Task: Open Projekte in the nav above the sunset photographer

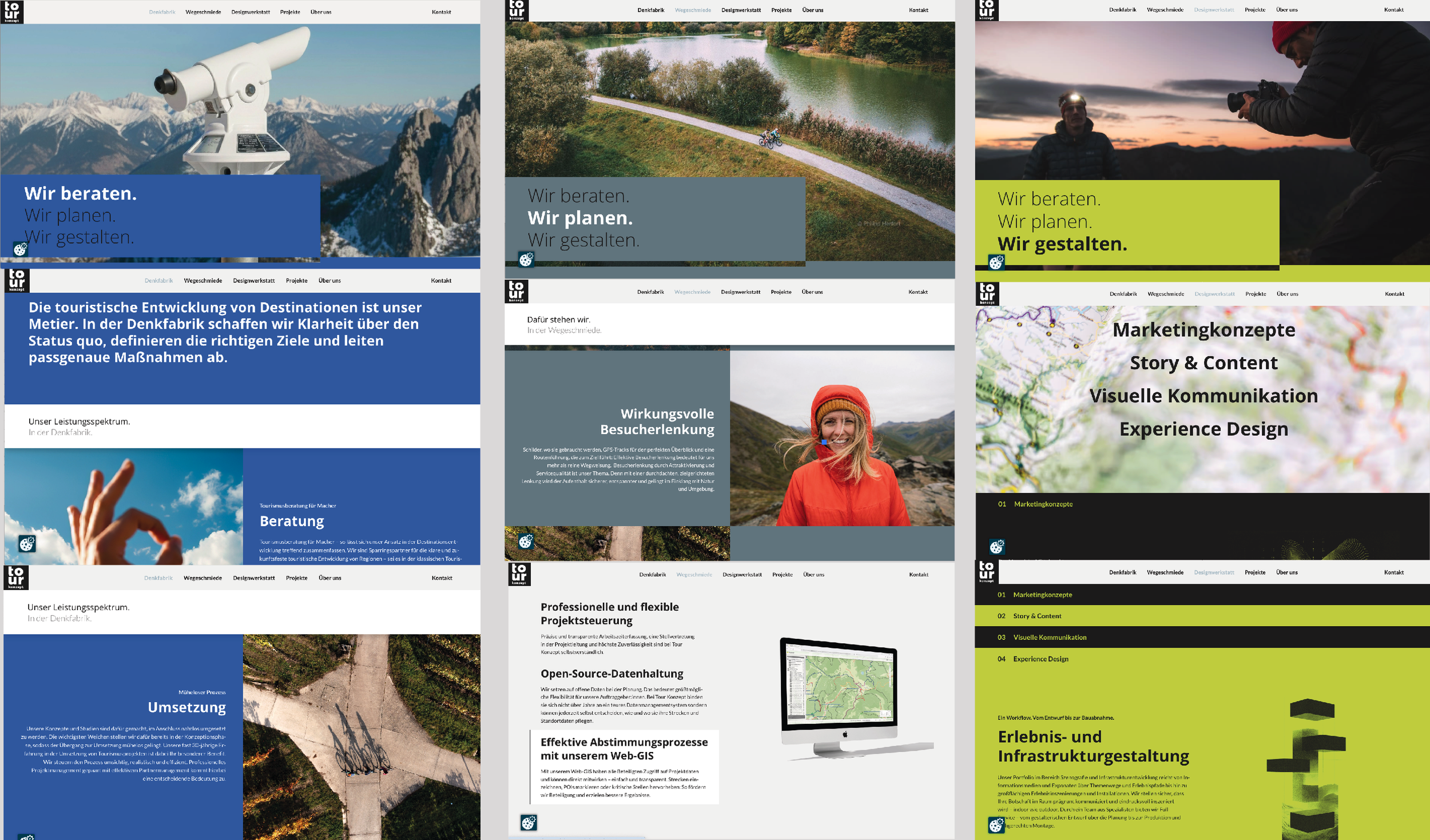Action: pyautogui.click(x=1255, y=10)
